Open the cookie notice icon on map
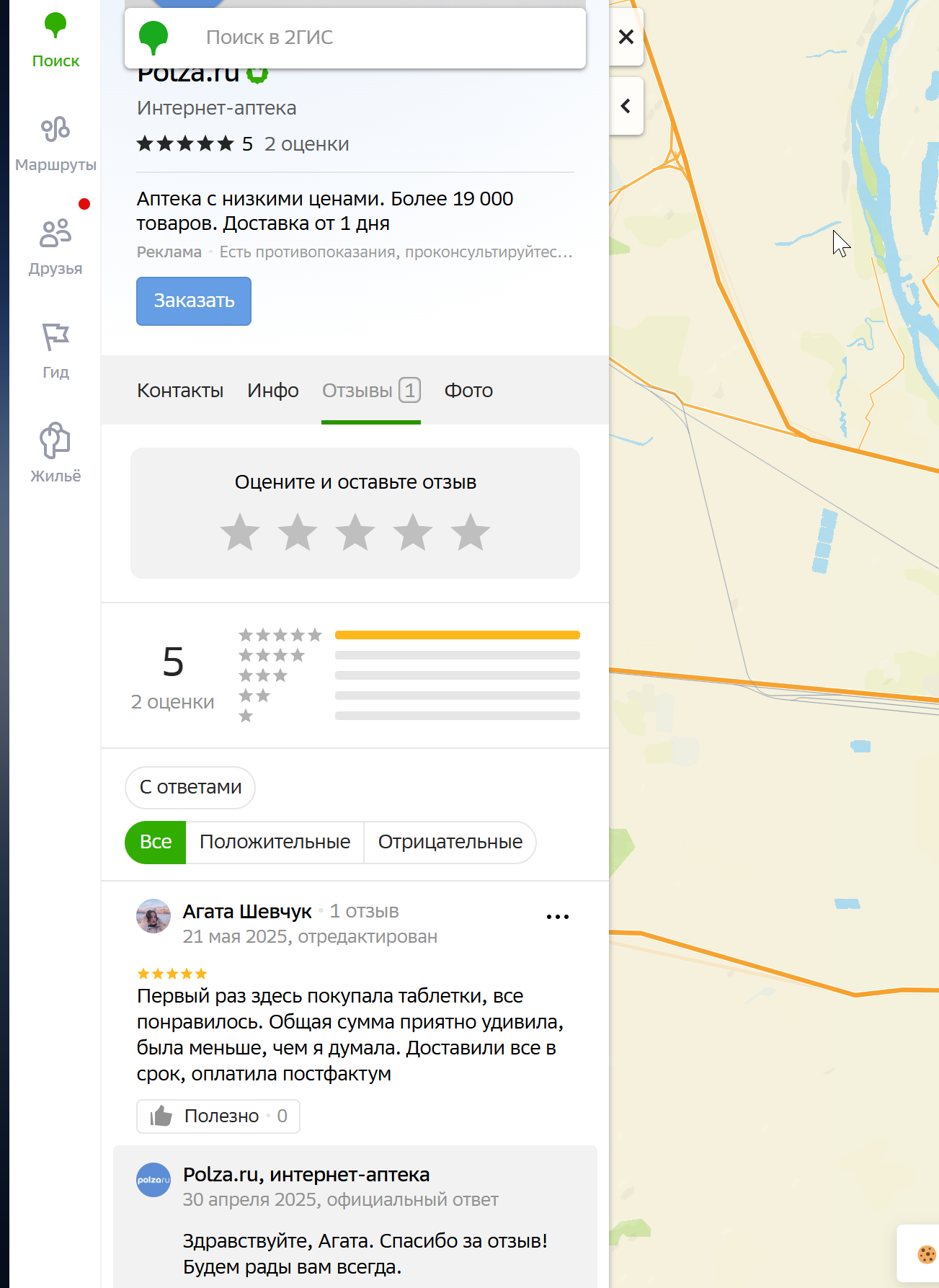This screenshot has width=939, height=1288. 925,1254
